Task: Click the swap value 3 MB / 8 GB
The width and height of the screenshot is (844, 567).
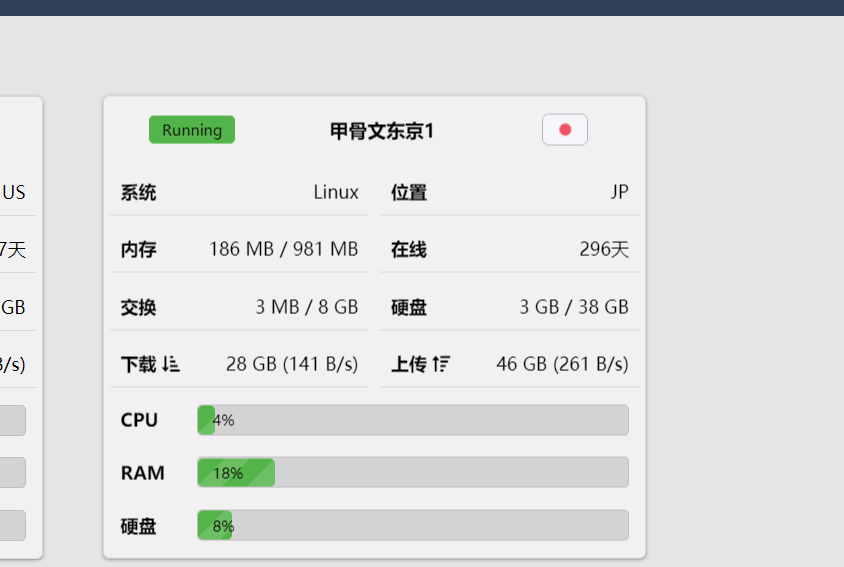Action: click(x=307, y=307)
